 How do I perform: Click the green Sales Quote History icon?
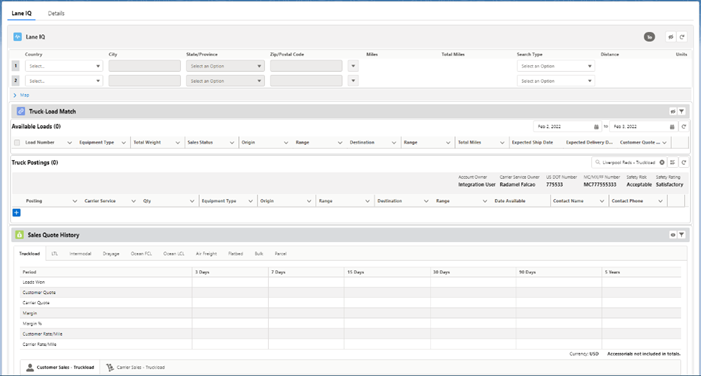[19, 235]
